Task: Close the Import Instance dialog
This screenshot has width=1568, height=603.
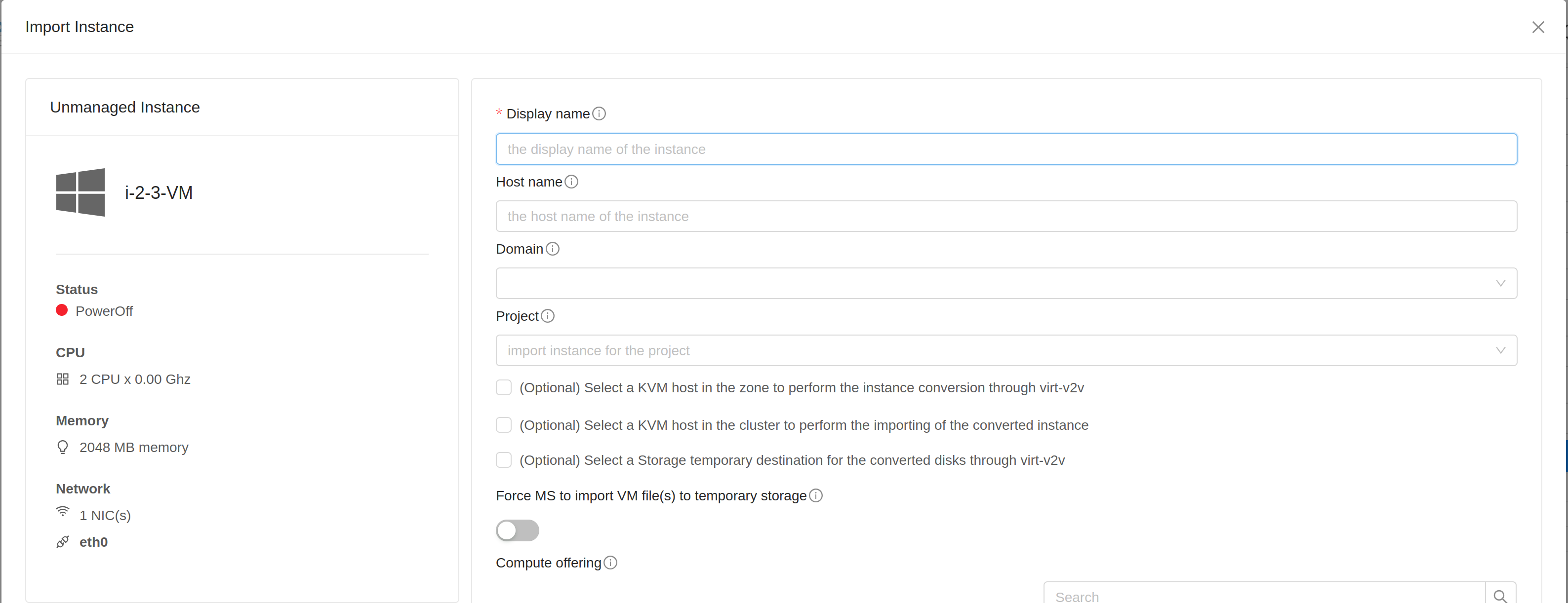Action: 1538,27
